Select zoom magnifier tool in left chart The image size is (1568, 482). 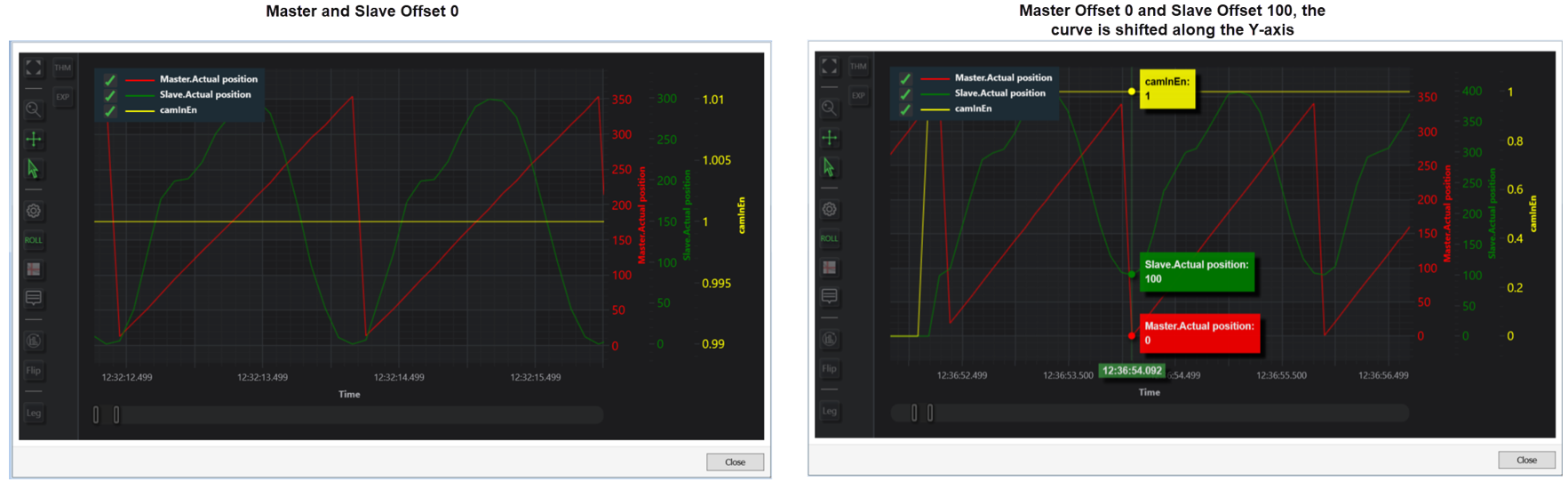pos(34,109)
